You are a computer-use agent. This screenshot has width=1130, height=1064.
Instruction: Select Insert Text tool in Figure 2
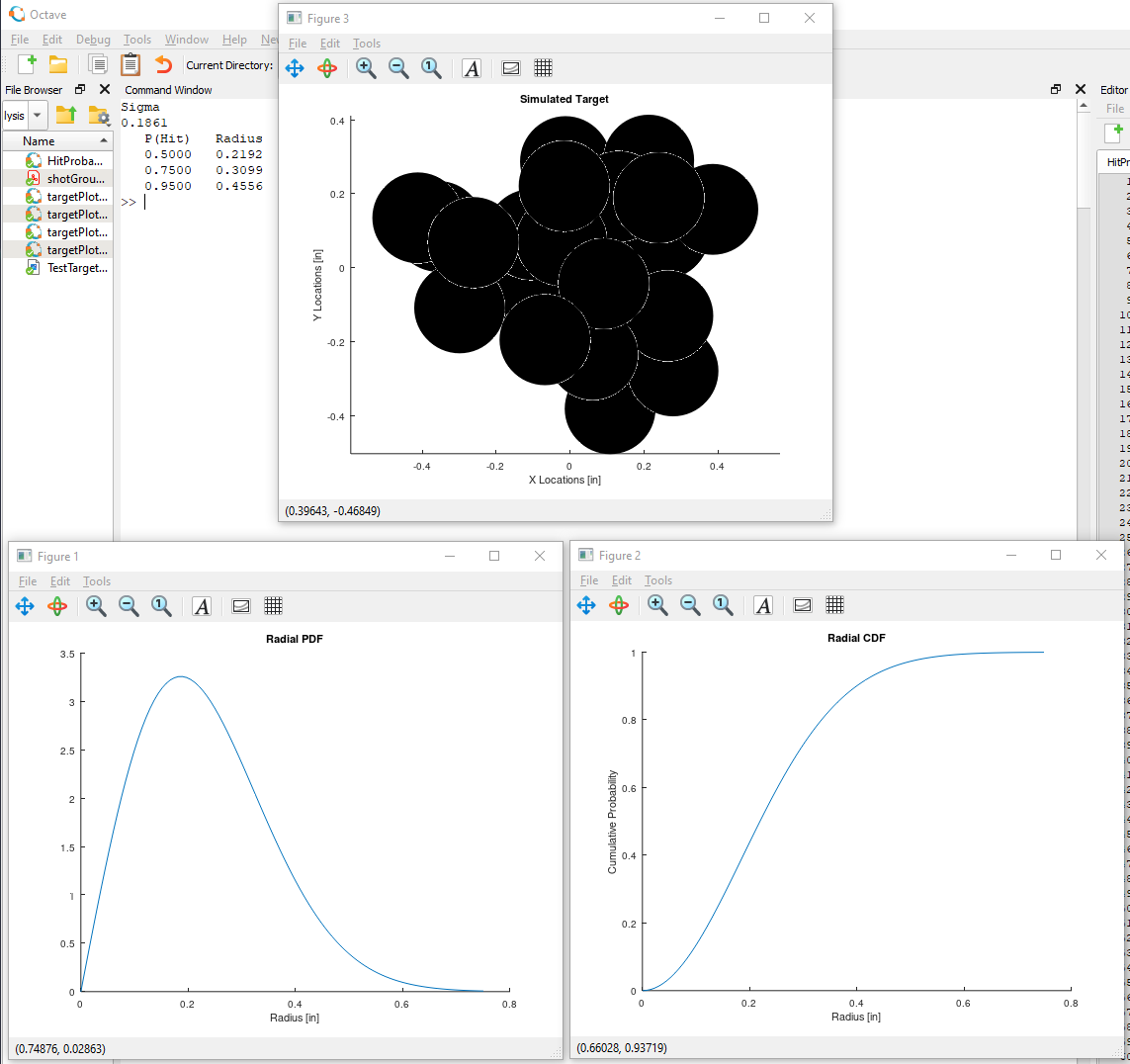[x=763, y=605]
